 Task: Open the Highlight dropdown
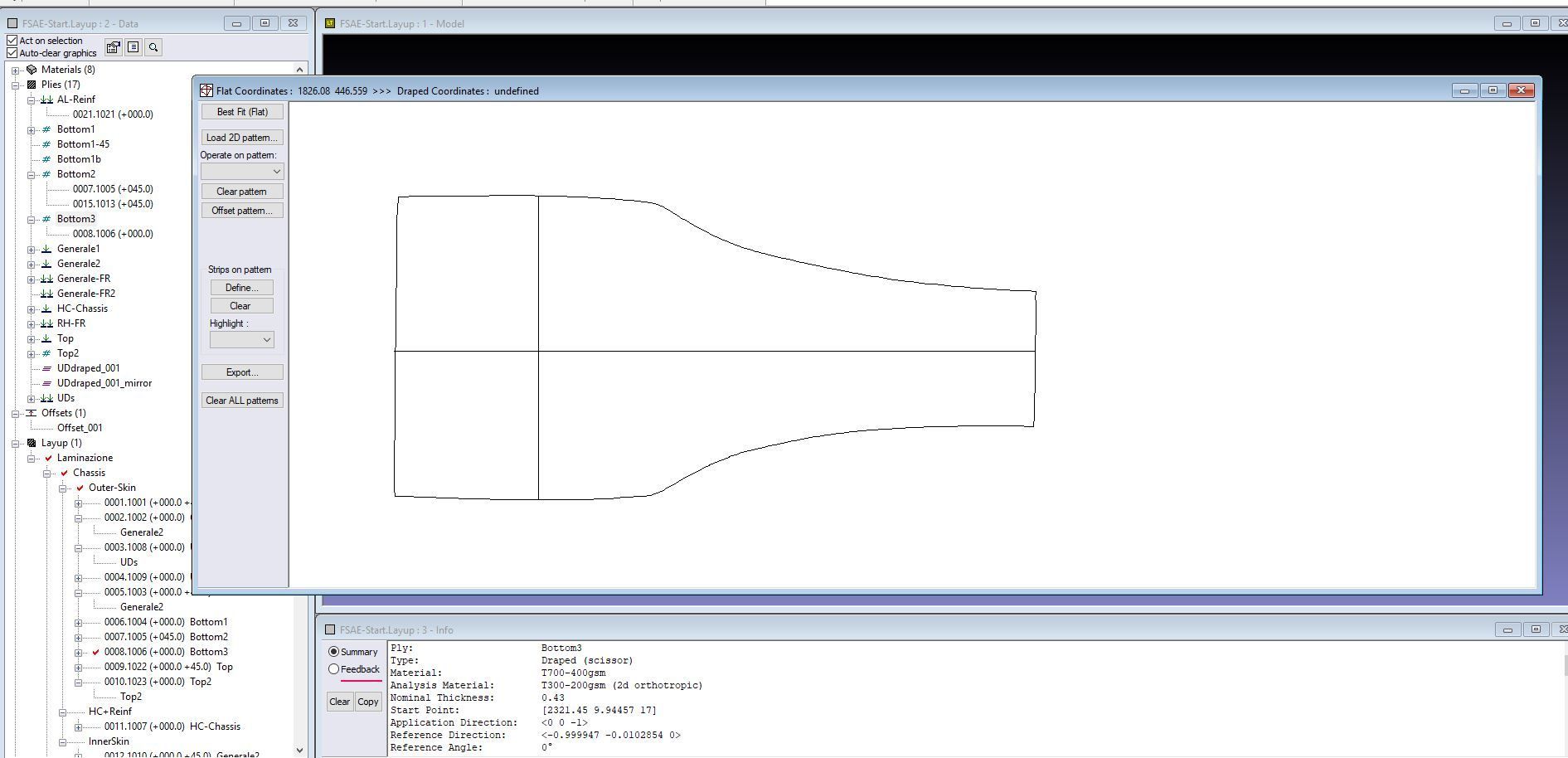(x=241, y=340)
